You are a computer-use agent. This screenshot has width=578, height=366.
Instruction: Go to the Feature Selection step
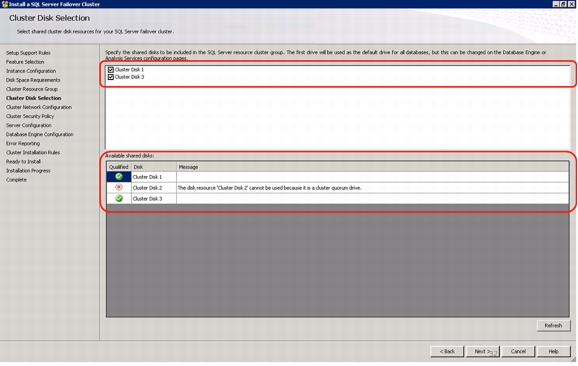click(25, 62)
